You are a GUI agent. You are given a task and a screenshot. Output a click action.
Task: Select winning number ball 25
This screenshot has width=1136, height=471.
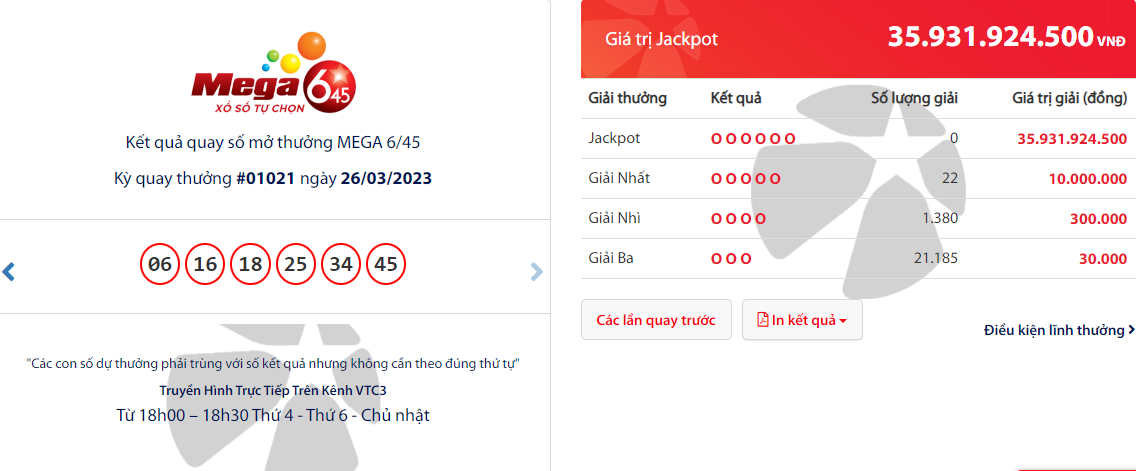pyautogui.click(x=296, y=264)
